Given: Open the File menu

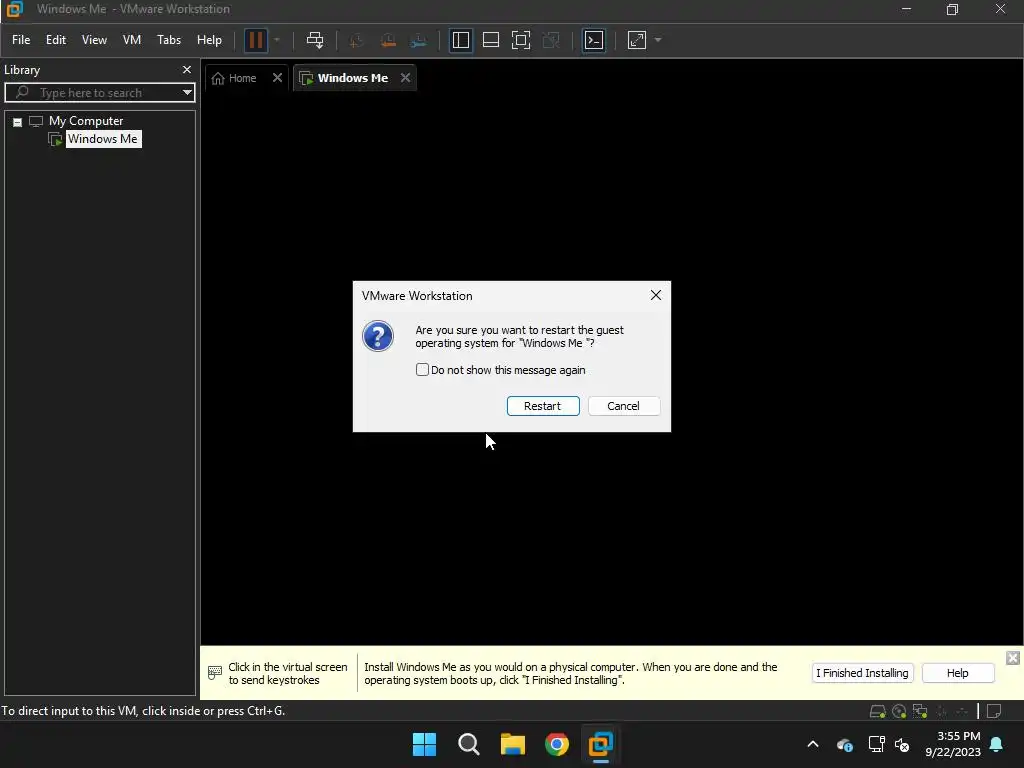Looking at the screenshot, I should pyautogui.click(x=21, y=40).
